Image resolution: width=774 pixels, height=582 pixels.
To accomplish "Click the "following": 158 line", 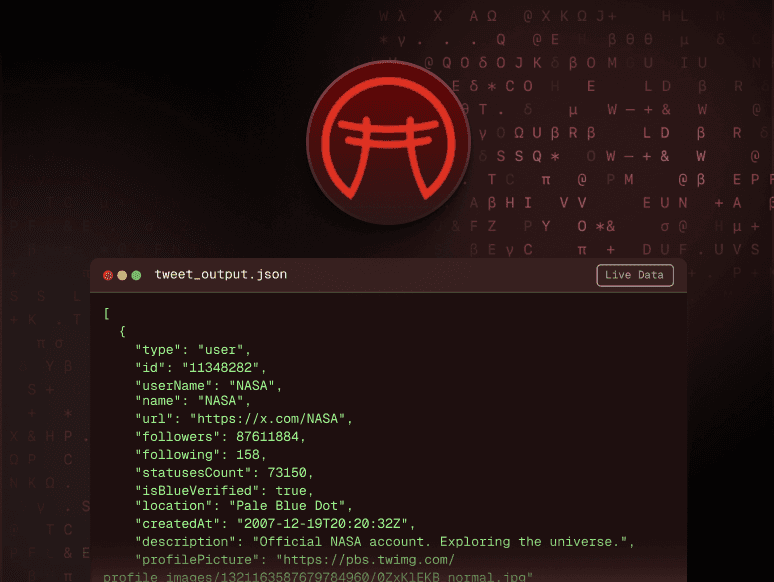I will [x=201, y=455].
